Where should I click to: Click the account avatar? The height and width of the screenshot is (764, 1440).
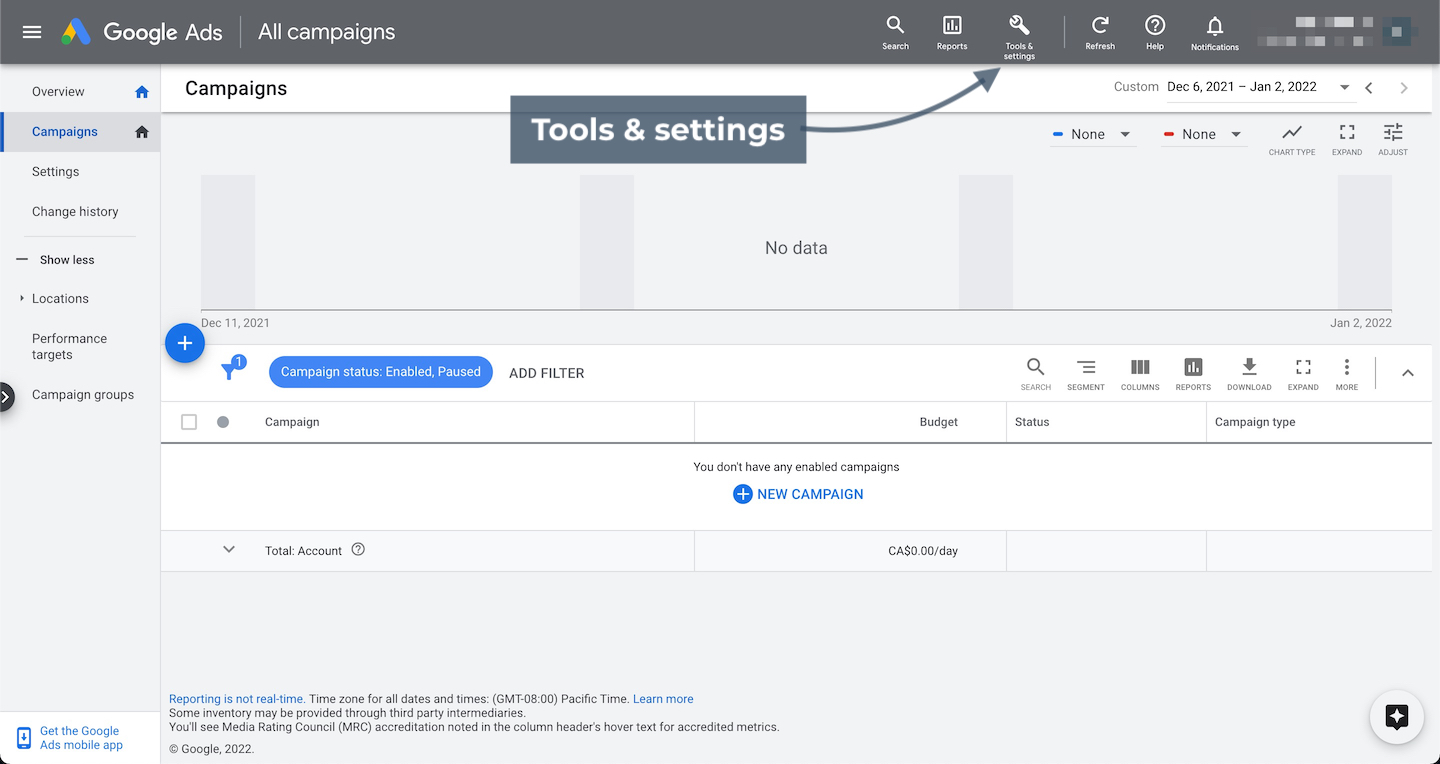1397,33
